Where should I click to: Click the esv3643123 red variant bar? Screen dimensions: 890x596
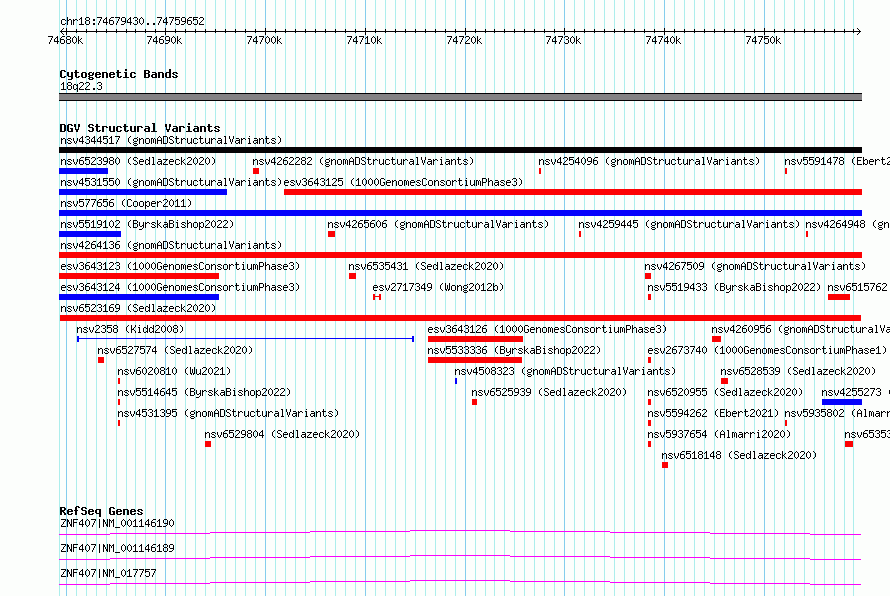pyautogui.click(x=139, y=276)
